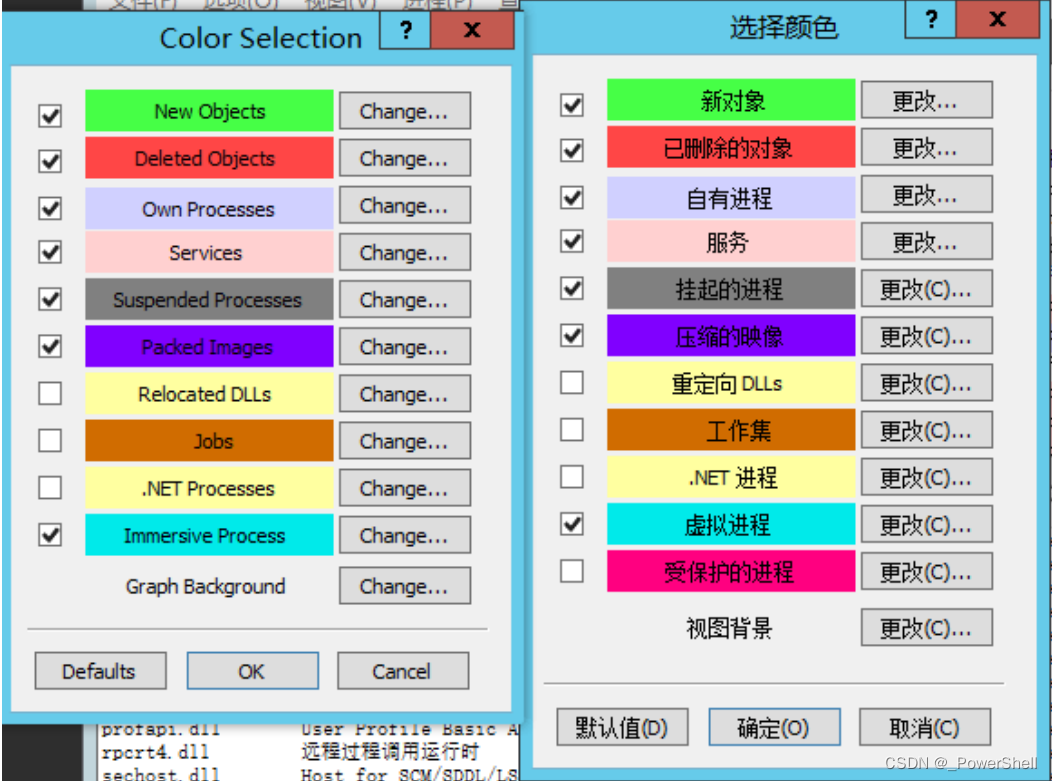Click the Defaults button
The height and width of the screenshot is (781, 1052).
tap(101, 671)
